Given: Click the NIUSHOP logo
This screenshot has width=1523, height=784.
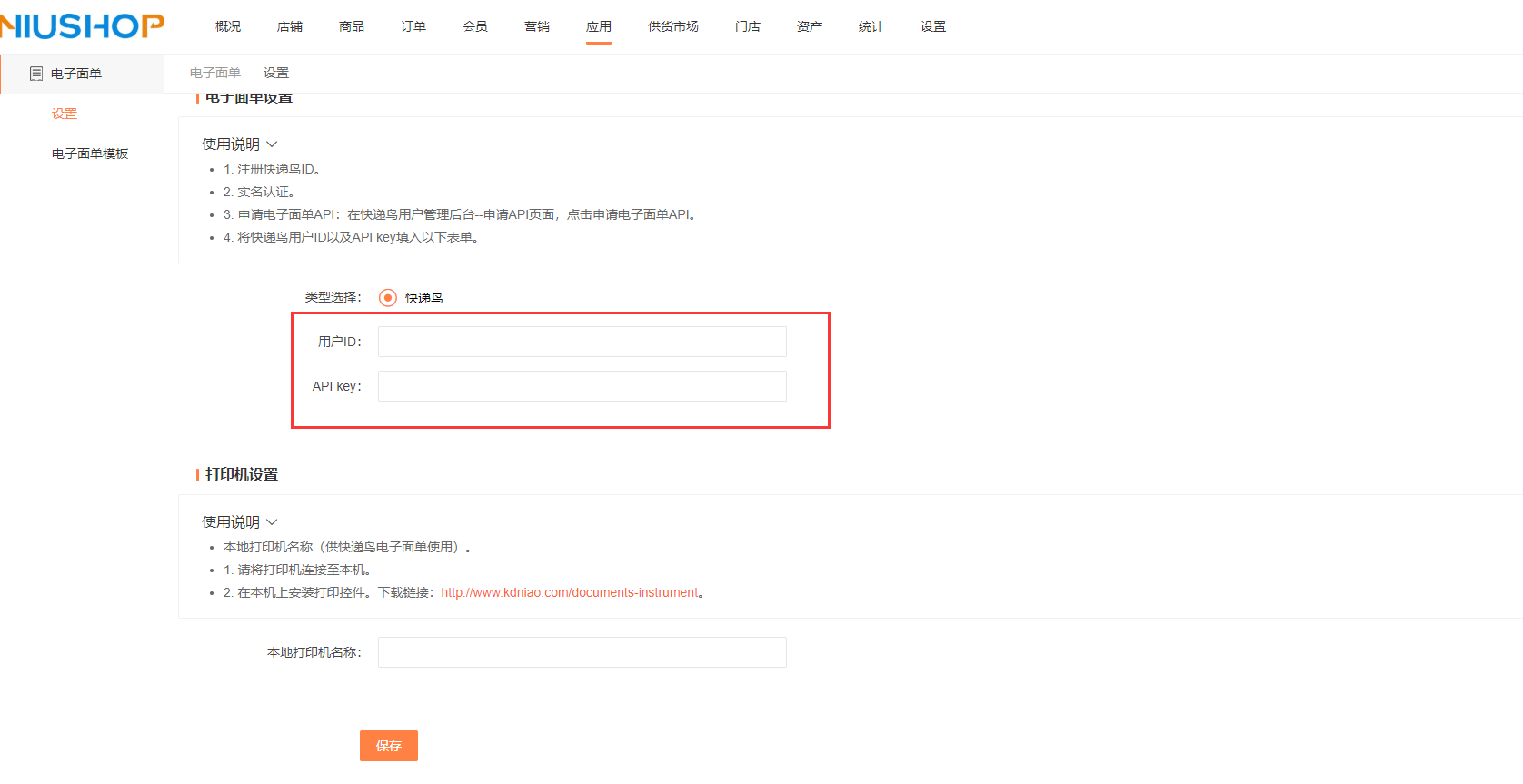Looking at the screenshot, I should tap(82, 26).
